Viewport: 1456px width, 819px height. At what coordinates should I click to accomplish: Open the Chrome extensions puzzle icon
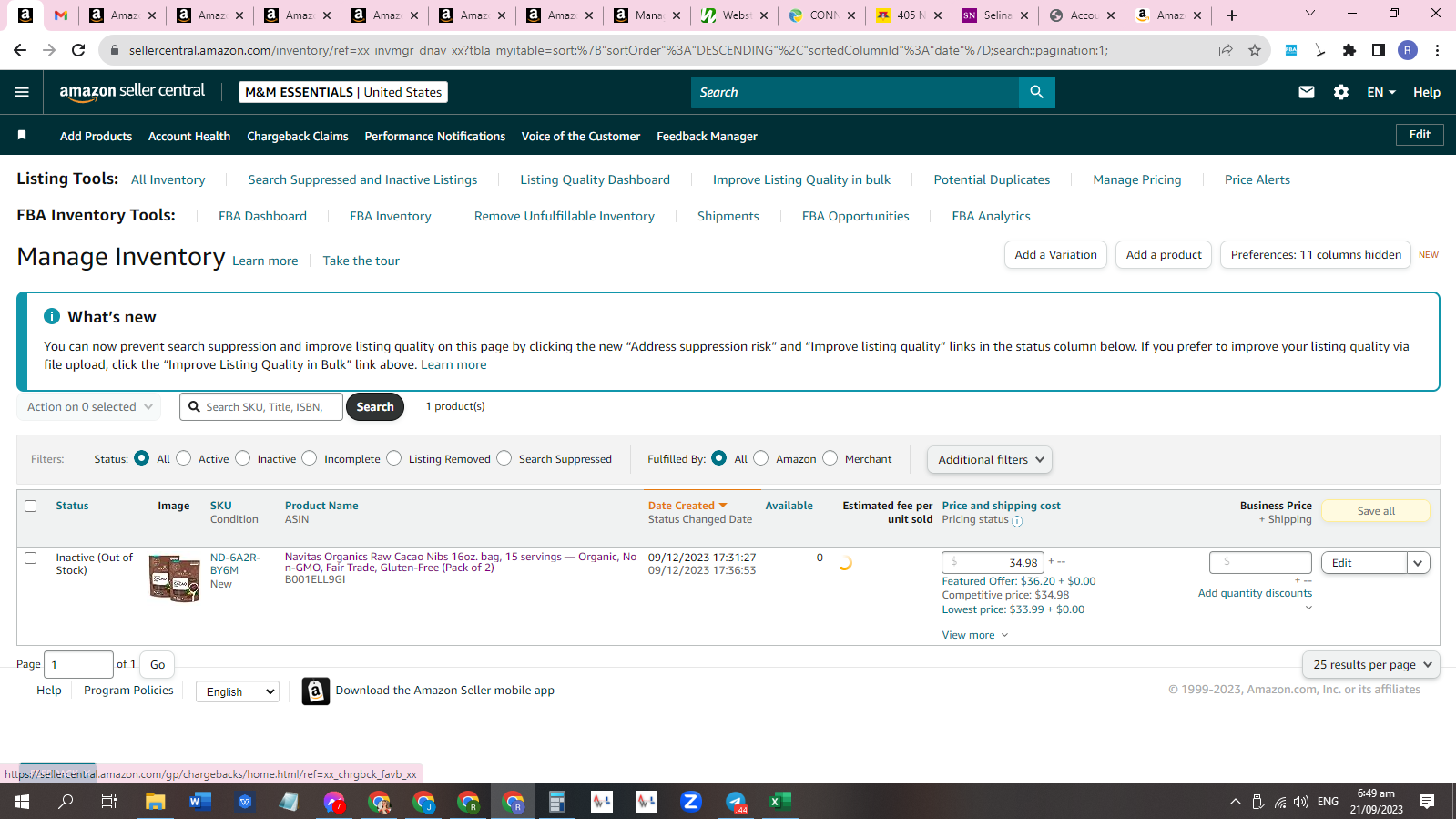[x=1349, y=50]
